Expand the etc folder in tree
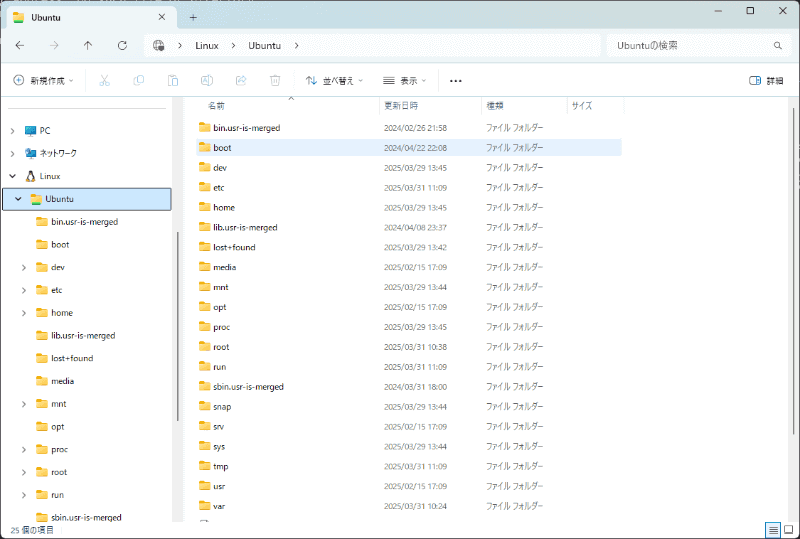 (24, 290)
